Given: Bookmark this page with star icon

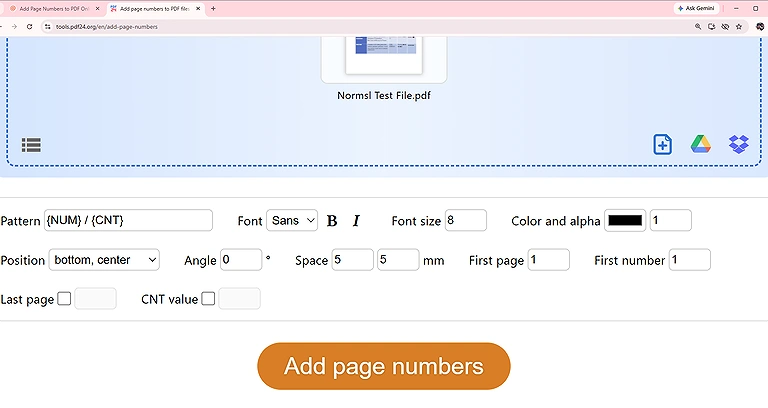Looking at the screenshot, I should click(x=739, y=26).
